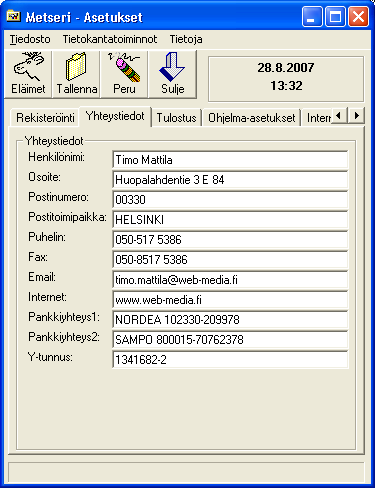
Task: Click the Y-tunnus: label
Action: [50, 357]
